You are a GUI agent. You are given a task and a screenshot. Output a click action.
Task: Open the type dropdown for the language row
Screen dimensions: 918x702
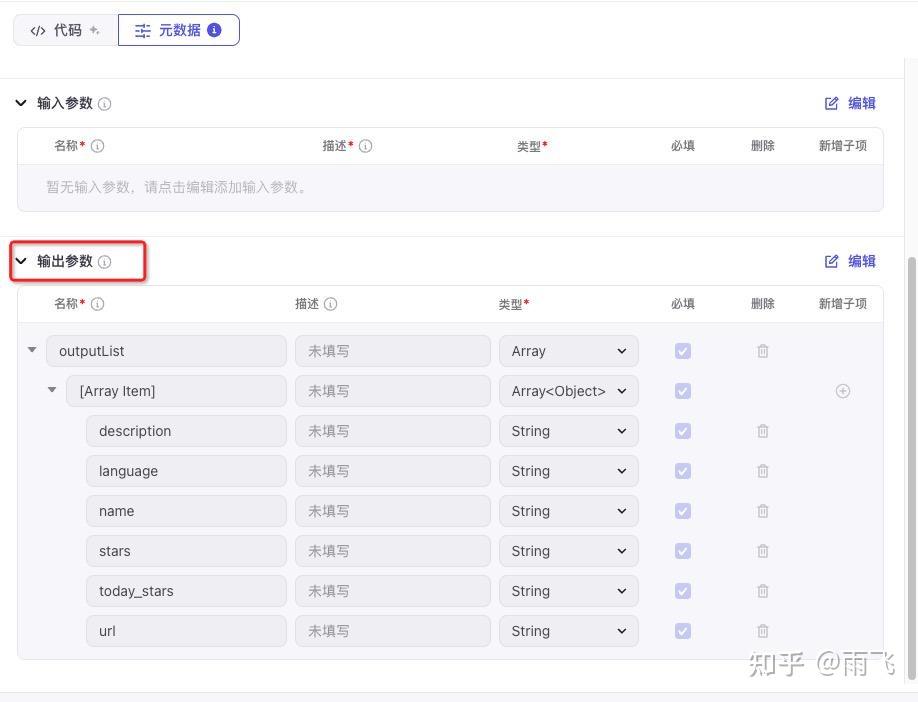point(568,471)
